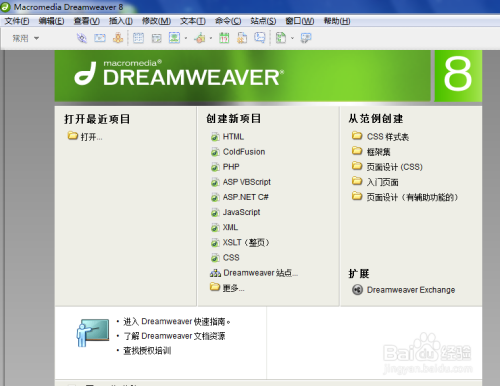Create a new CSS document

(x=231, y=258)
